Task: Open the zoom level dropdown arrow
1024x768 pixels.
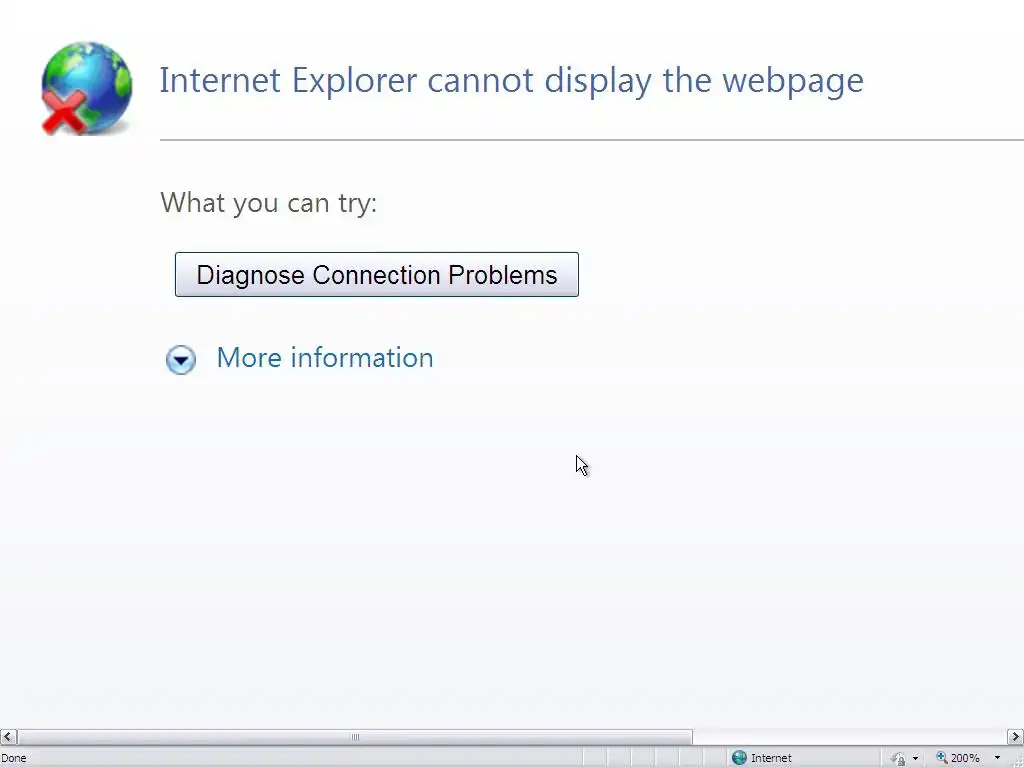Action: 997,758
